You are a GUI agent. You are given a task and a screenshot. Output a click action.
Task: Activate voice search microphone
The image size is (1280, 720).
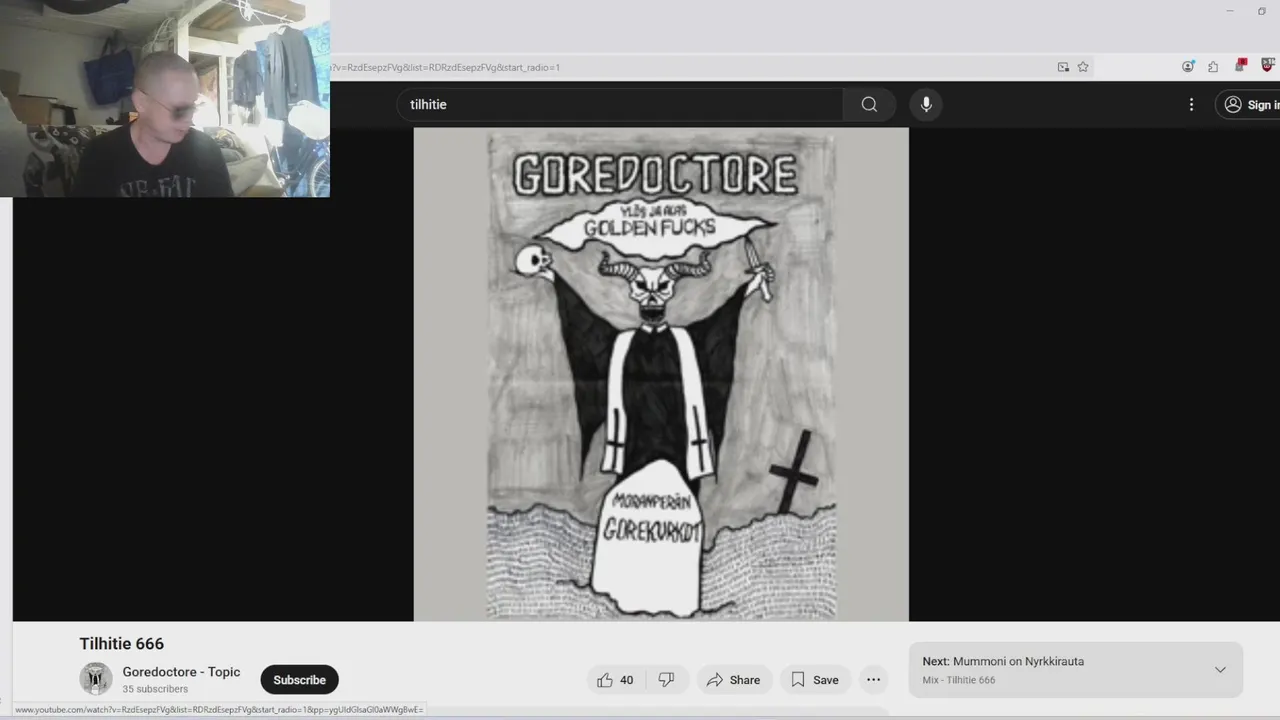click(926, 104)
